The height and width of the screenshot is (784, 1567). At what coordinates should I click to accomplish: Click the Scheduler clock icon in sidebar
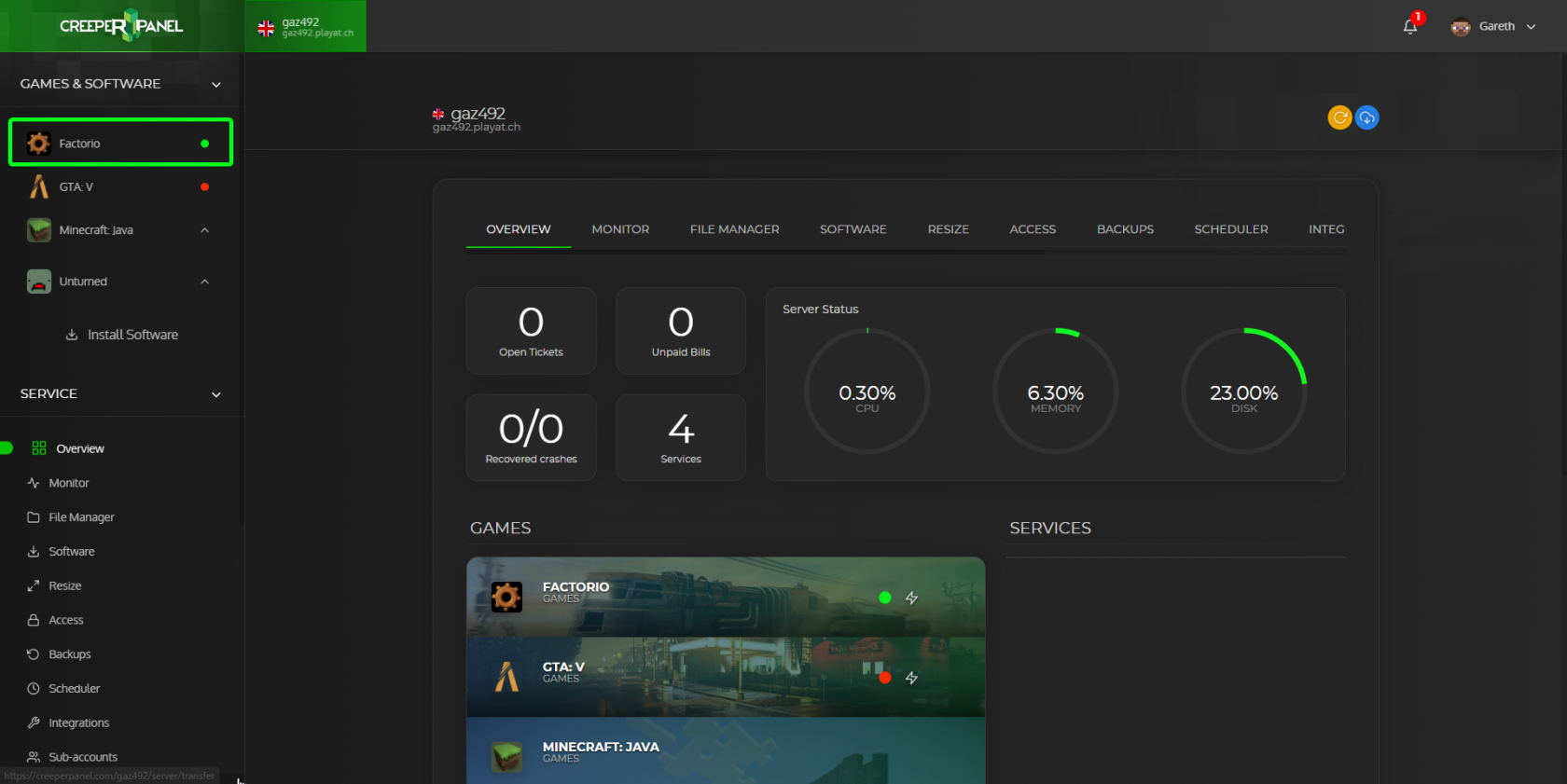tap(34, 688)
